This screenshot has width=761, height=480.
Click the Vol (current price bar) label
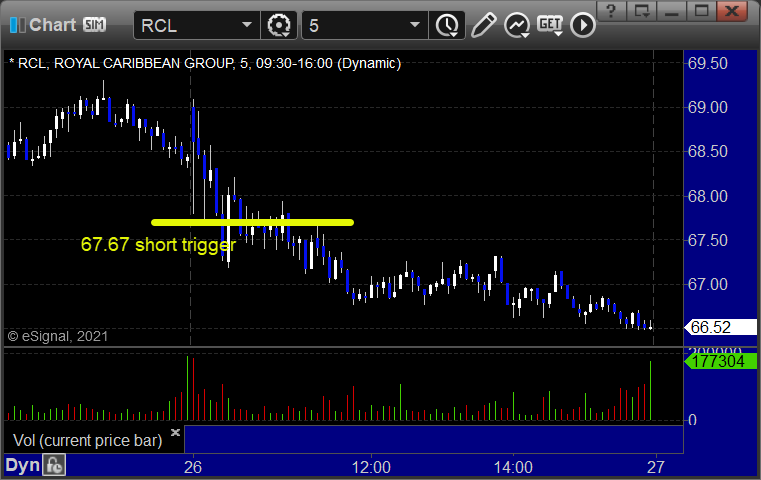click(87, 441)
